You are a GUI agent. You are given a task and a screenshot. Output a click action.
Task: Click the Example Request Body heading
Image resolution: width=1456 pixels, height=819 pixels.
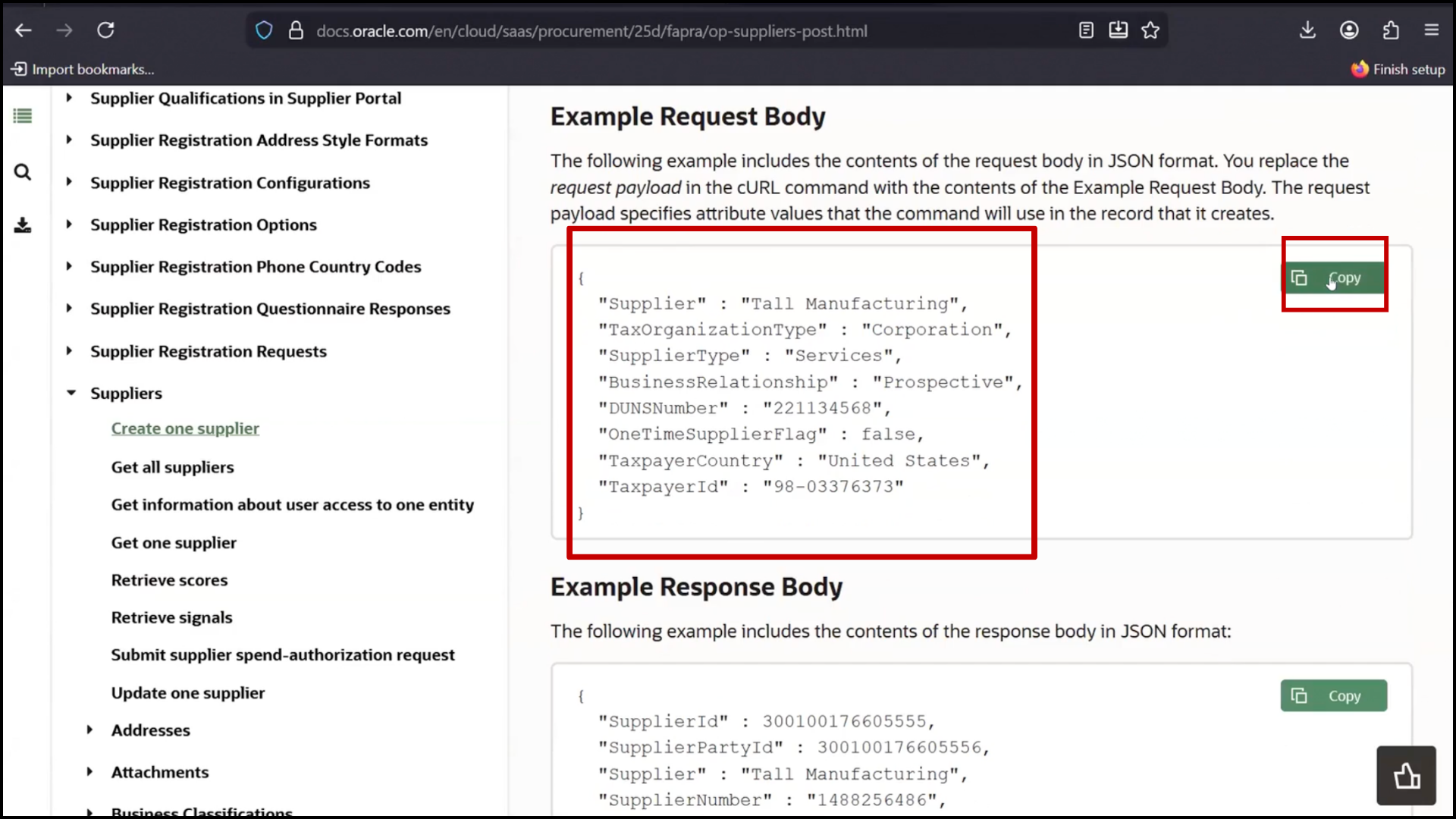pyautogui.click(x=688, y=117)
